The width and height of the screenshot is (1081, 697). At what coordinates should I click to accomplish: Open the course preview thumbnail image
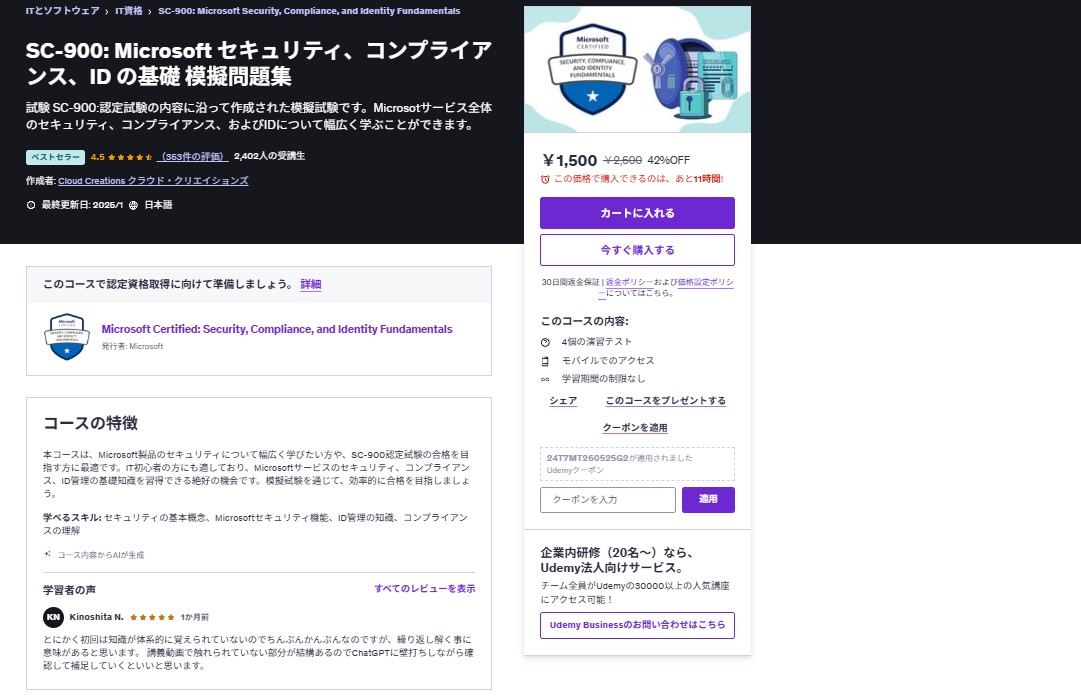click(x=637, y=70)
